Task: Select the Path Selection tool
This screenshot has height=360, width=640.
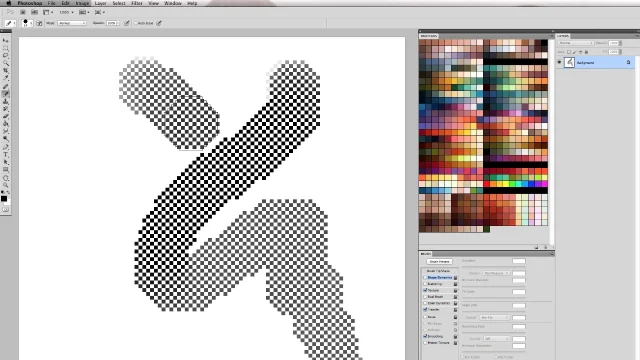Action: (x=5, y=162)
